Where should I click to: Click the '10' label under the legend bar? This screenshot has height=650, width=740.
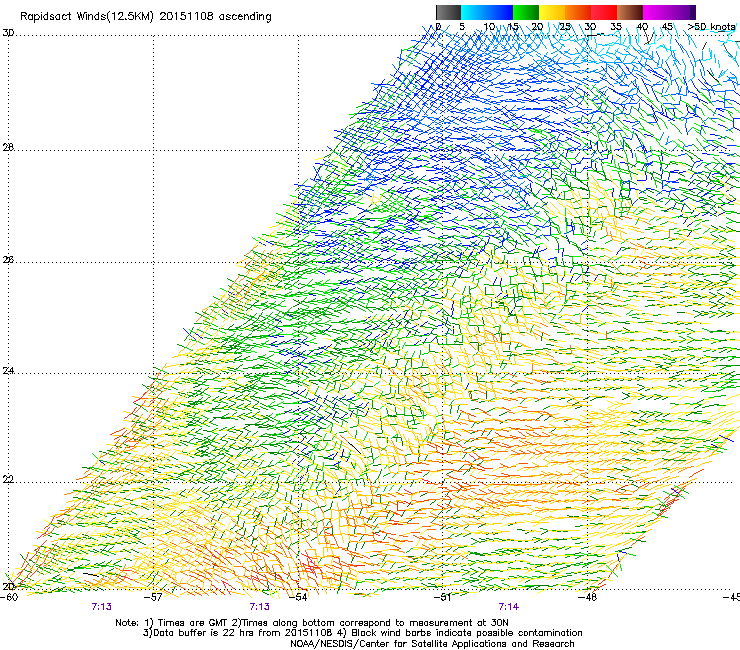pos(489,27)
